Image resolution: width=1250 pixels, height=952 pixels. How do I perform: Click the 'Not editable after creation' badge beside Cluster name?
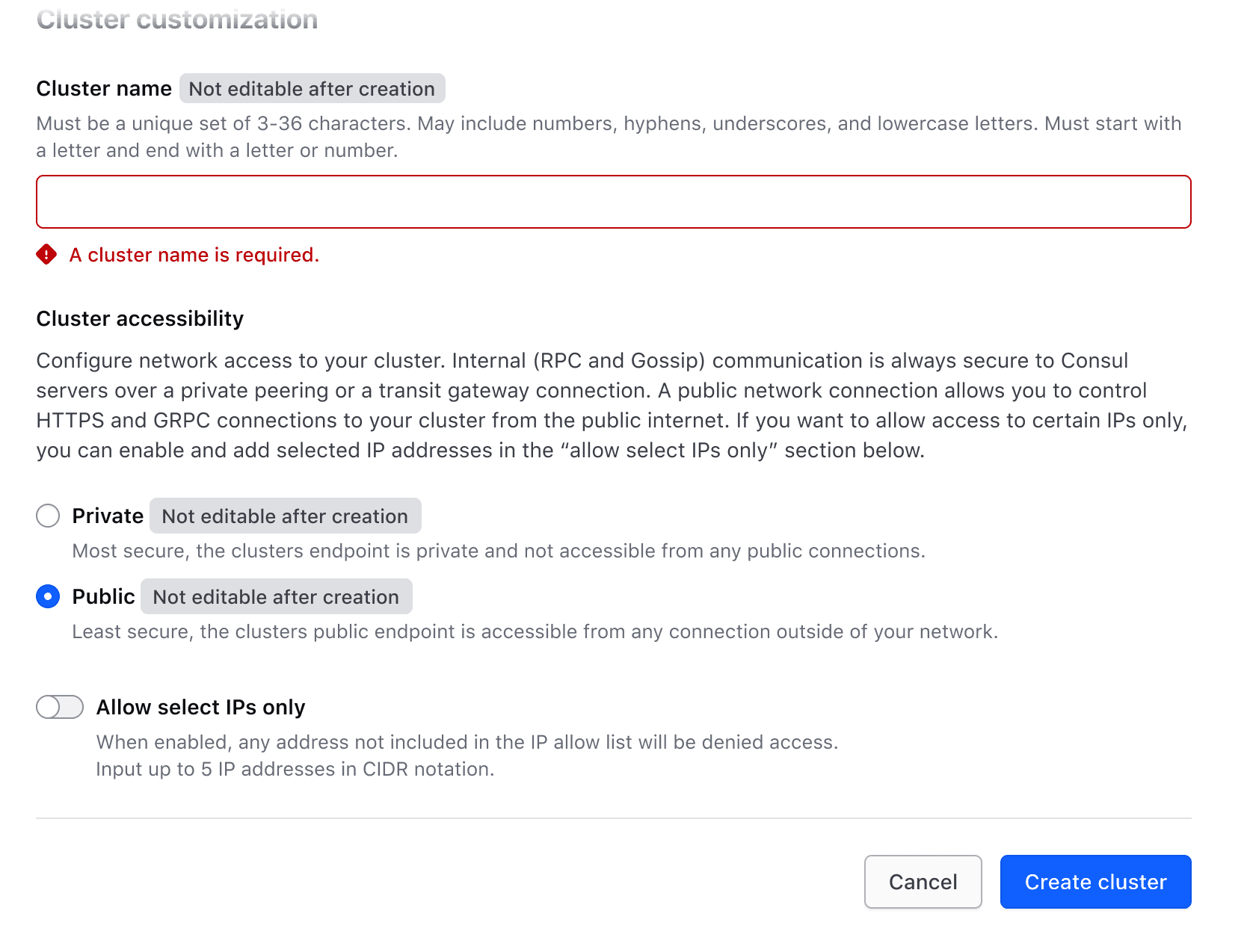click(x=311, y=89)
